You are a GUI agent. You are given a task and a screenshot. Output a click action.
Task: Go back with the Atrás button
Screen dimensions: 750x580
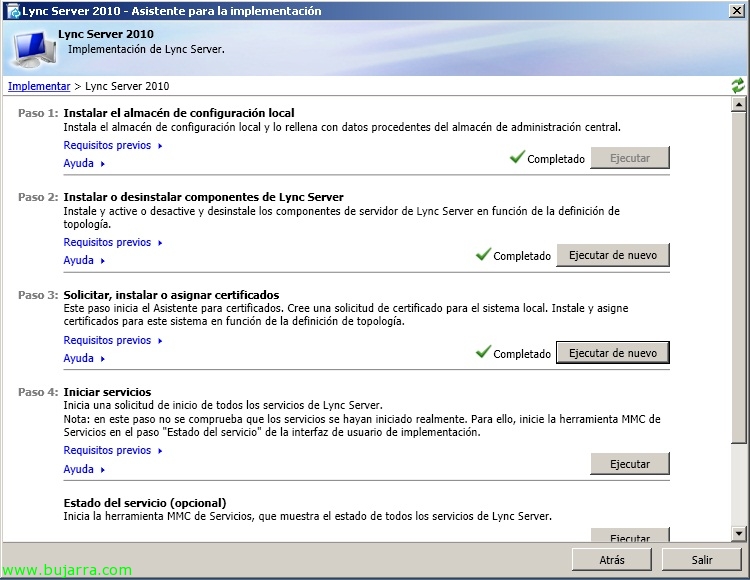pos(612,559)
